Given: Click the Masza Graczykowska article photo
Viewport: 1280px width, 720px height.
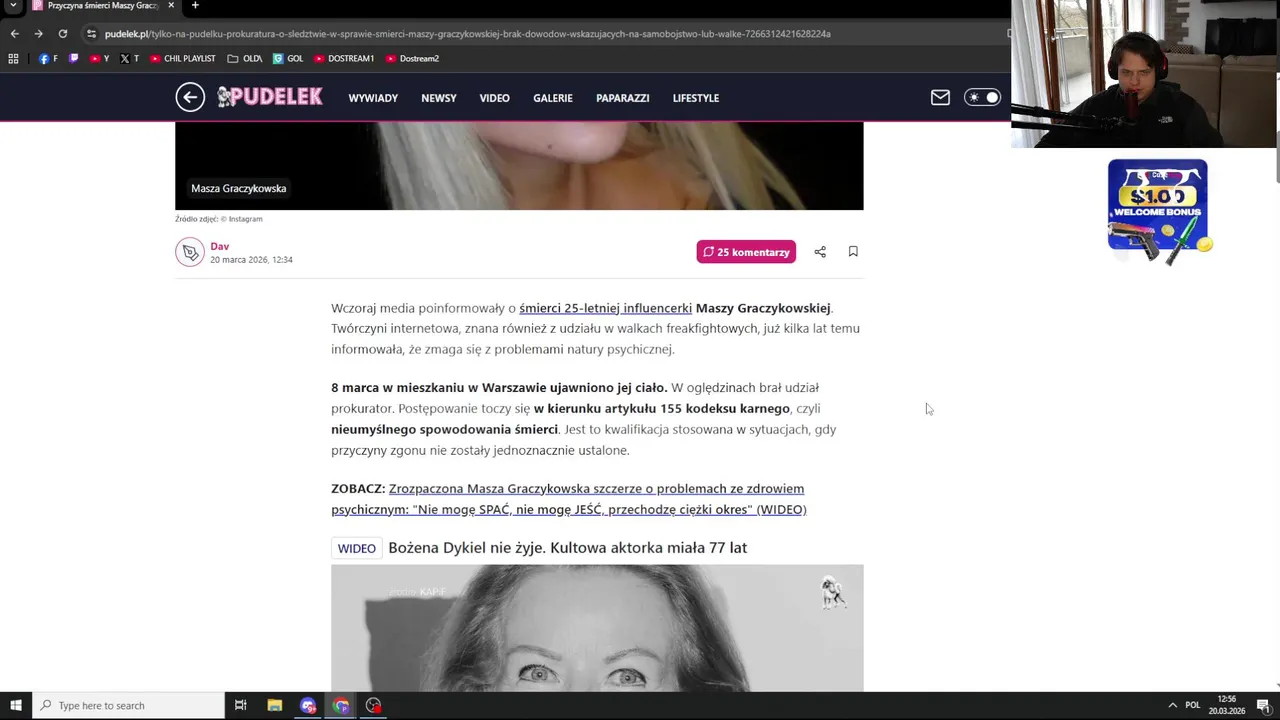Looking at the screenshot, I should coord(519,166).
